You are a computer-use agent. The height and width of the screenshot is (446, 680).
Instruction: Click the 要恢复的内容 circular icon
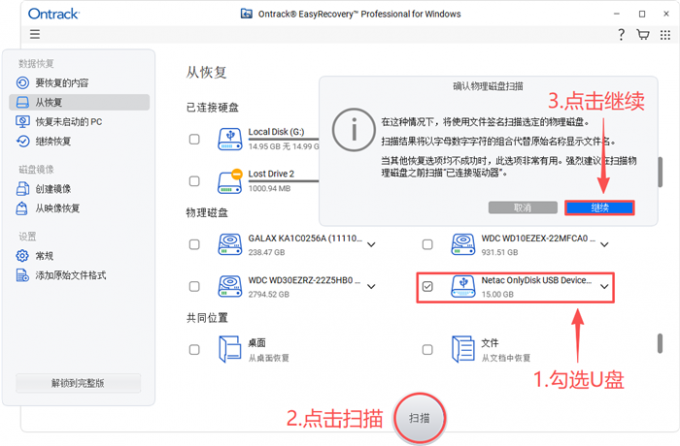tap(23, 82)
